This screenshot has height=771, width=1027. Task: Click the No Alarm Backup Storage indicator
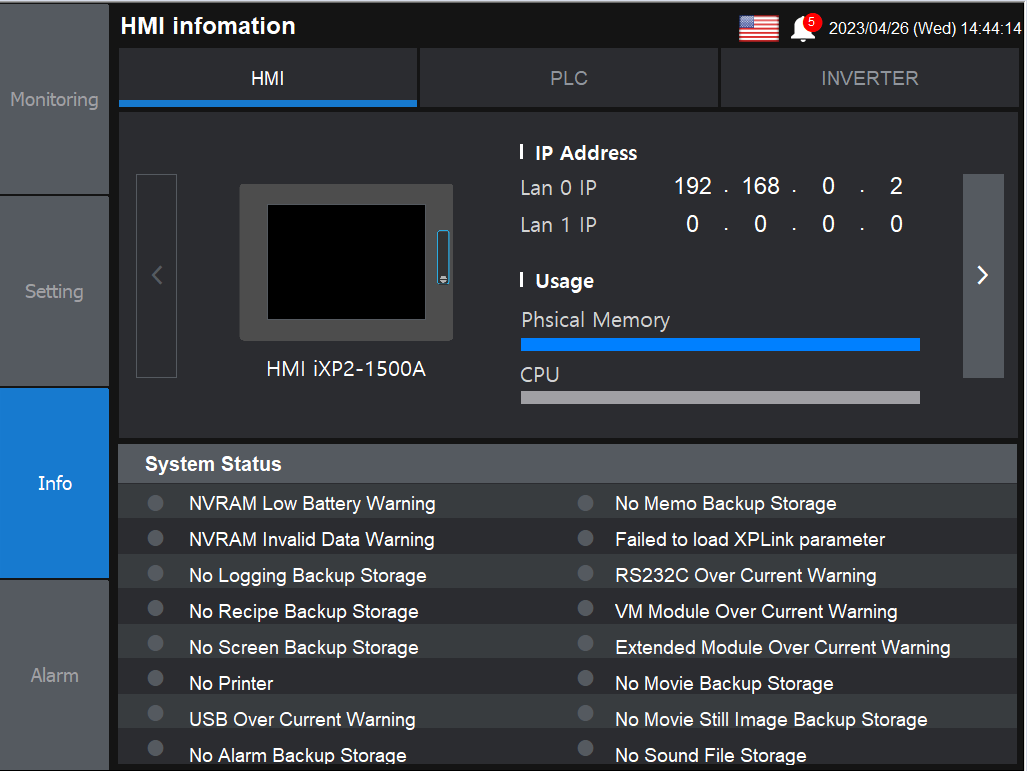[155, 748]
